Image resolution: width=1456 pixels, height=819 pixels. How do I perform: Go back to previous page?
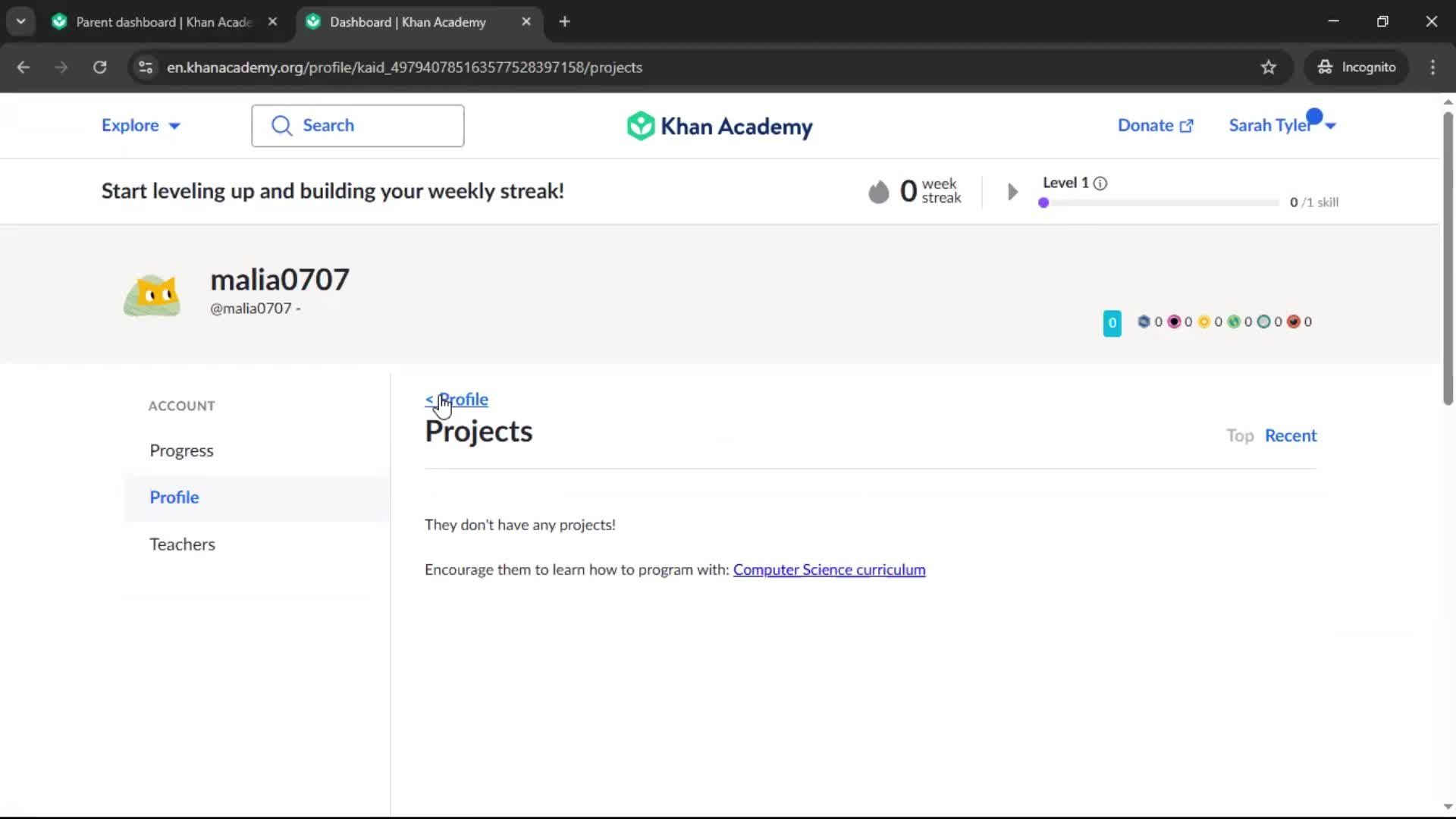(x=24, y=67)
